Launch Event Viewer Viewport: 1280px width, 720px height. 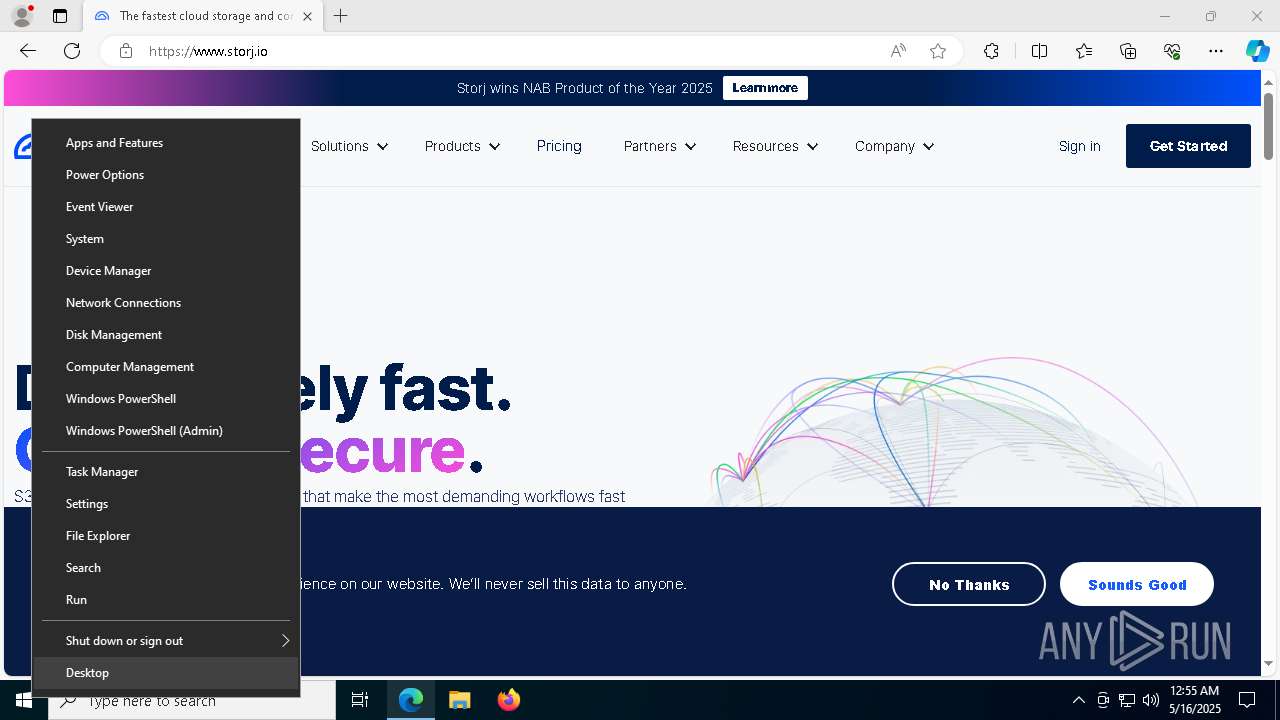pos(166,207)
